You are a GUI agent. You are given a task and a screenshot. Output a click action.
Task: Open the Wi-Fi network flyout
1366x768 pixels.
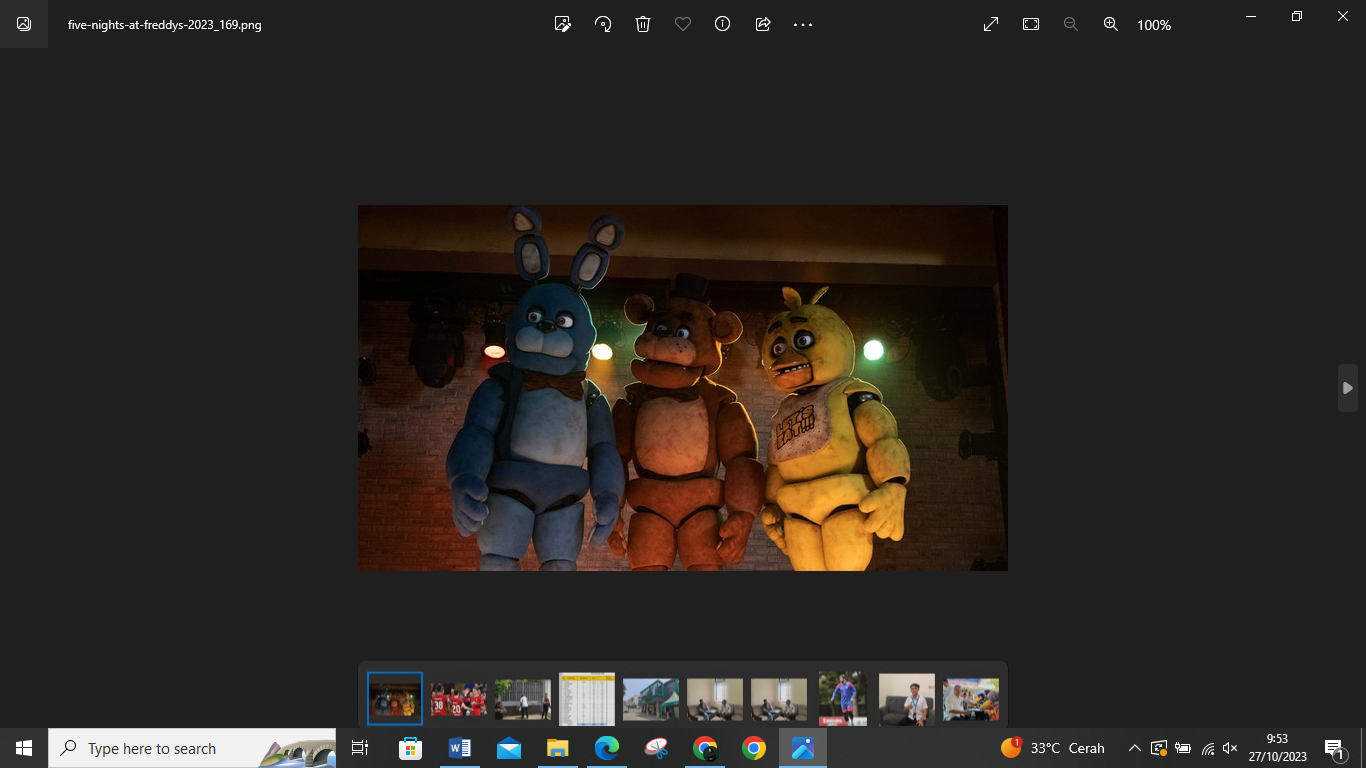[1208, 748]
